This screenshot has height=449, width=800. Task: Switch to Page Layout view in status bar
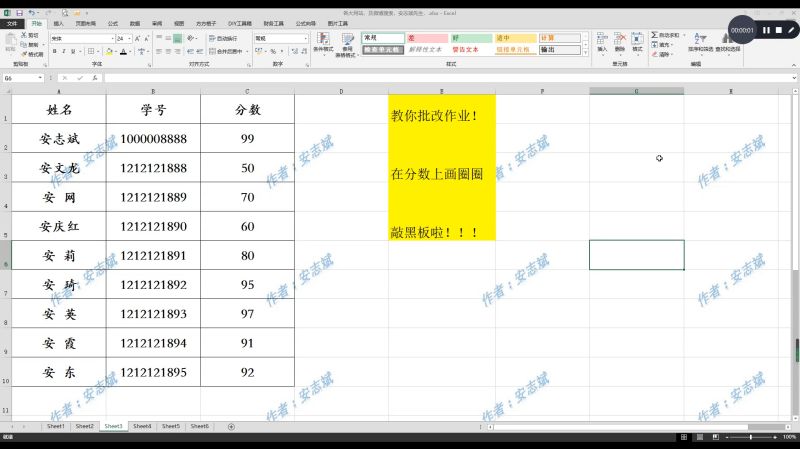pos(700,437)
